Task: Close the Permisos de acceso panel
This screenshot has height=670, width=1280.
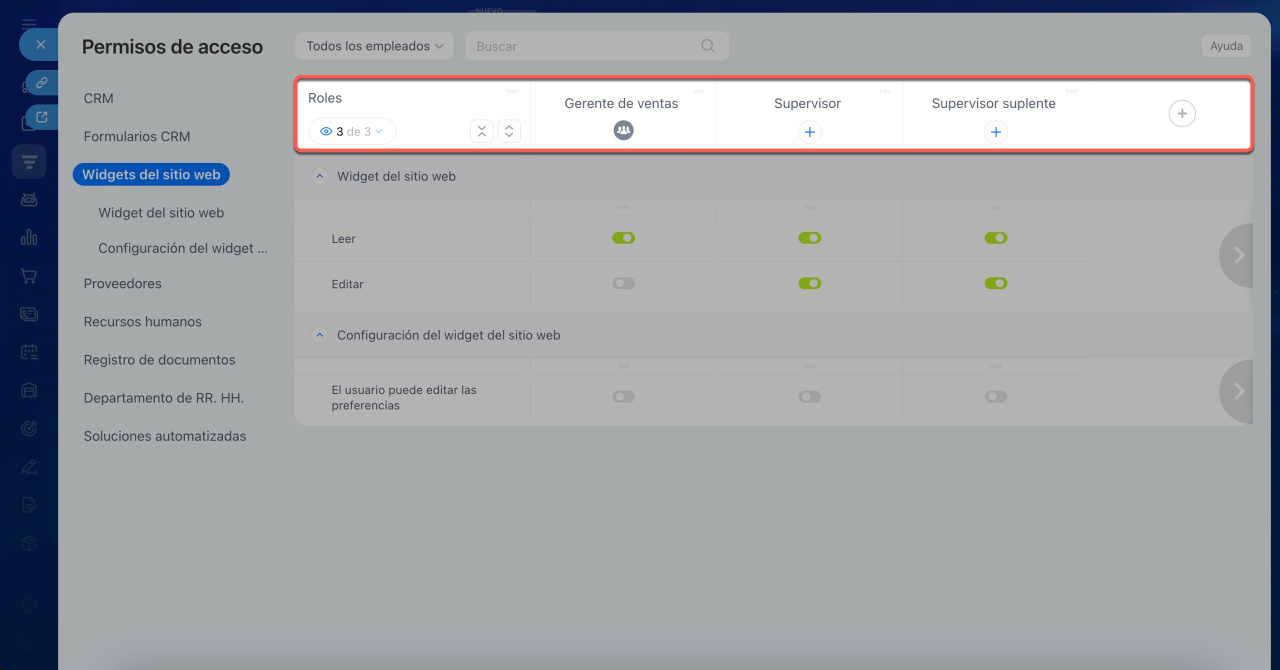Action: pos(40,45)
